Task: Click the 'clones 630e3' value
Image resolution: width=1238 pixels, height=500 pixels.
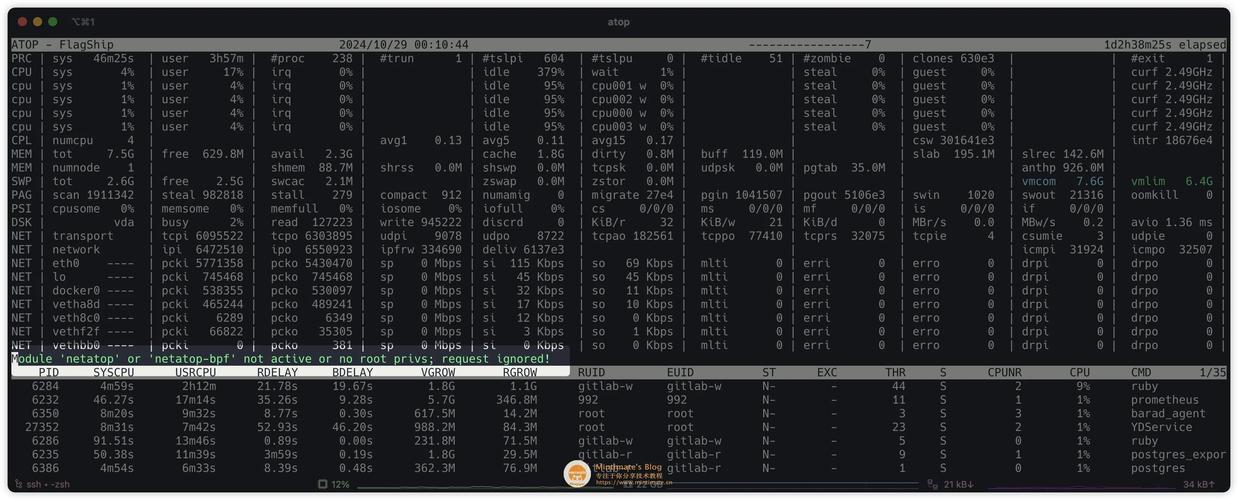Action: [953, 58]
